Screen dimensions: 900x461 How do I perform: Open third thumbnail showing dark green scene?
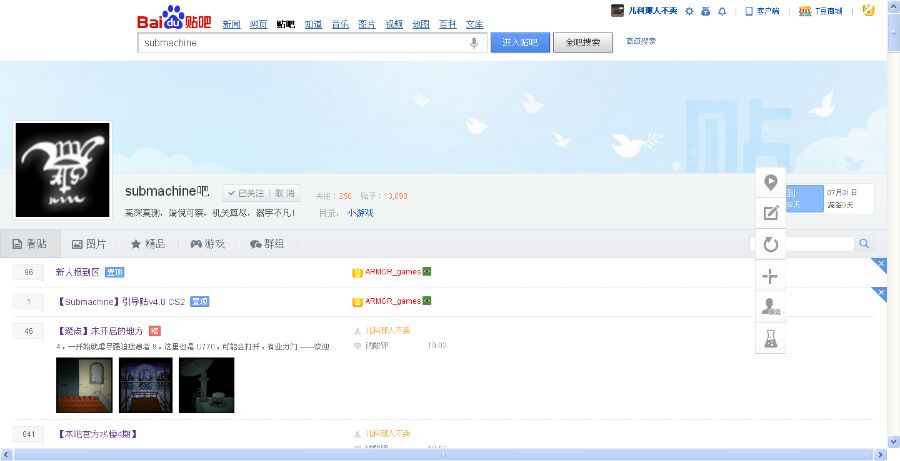(x=207, y=385)
